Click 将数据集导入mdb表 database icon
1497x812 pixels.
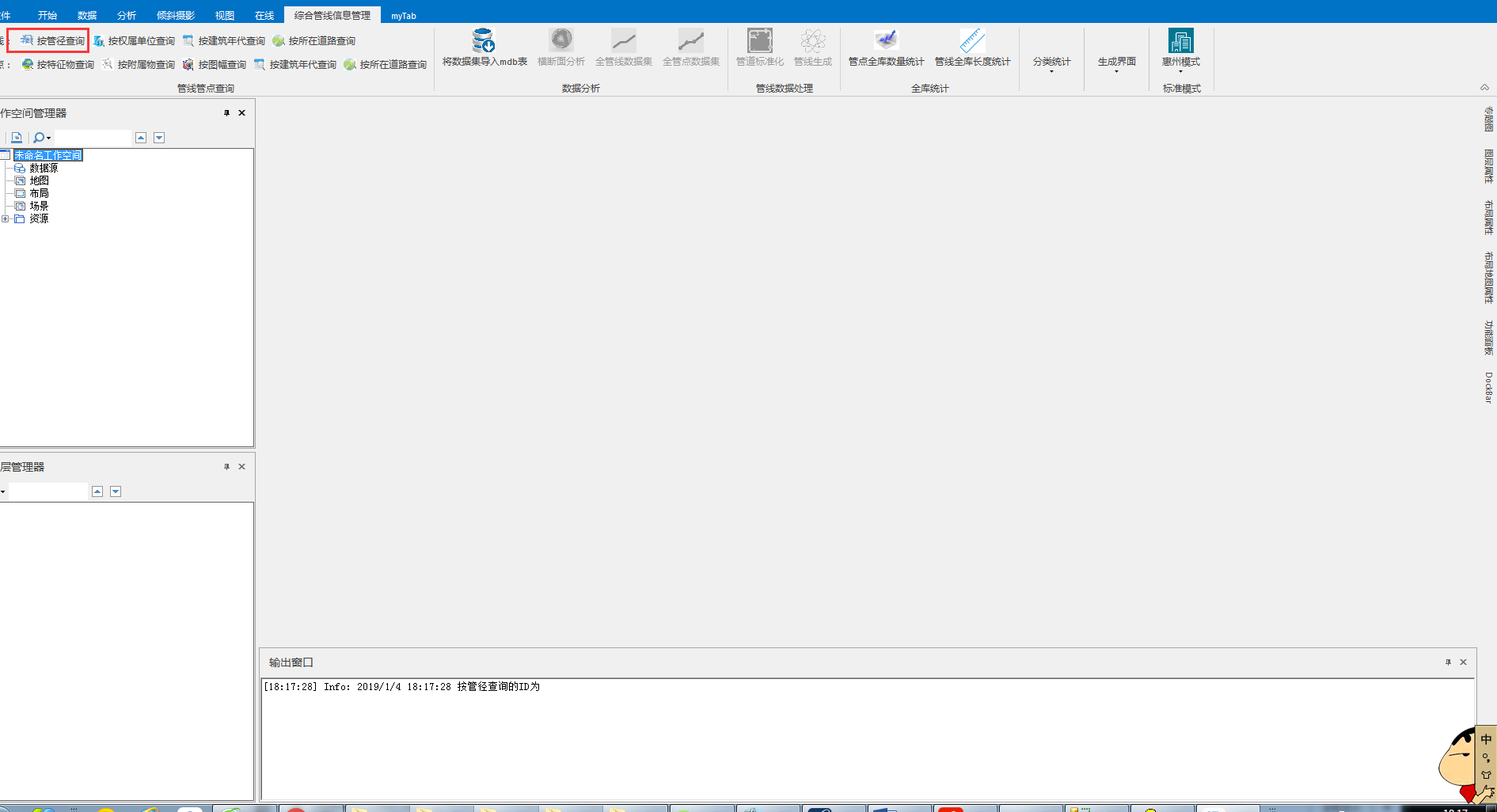click(484, 47)
